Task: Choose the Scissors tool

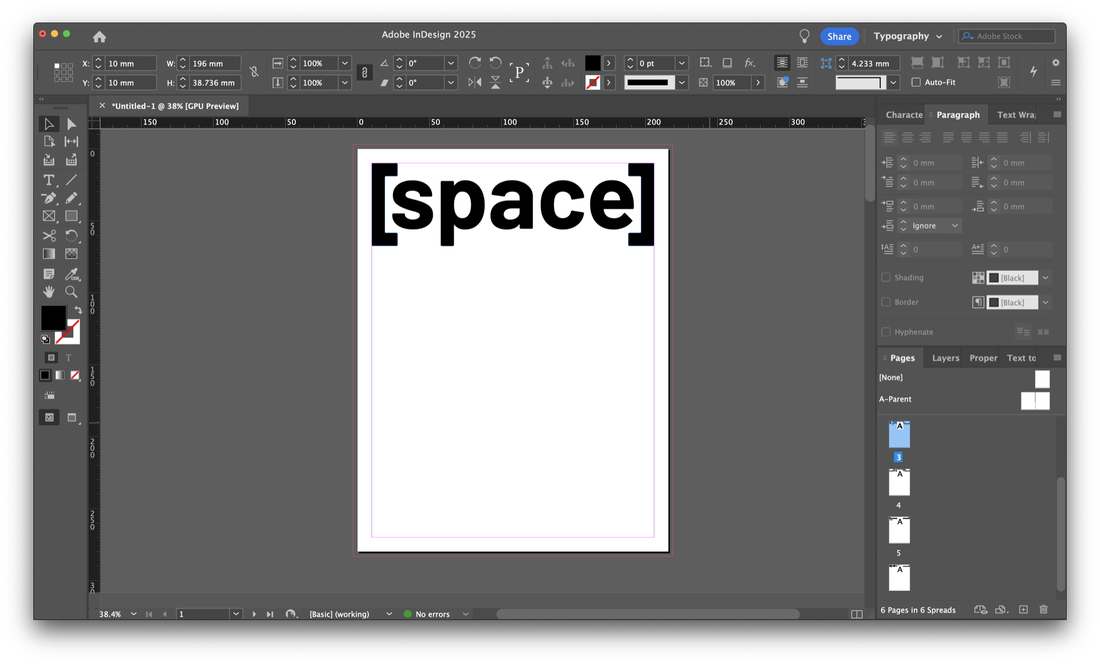Action: pos(49,236)
